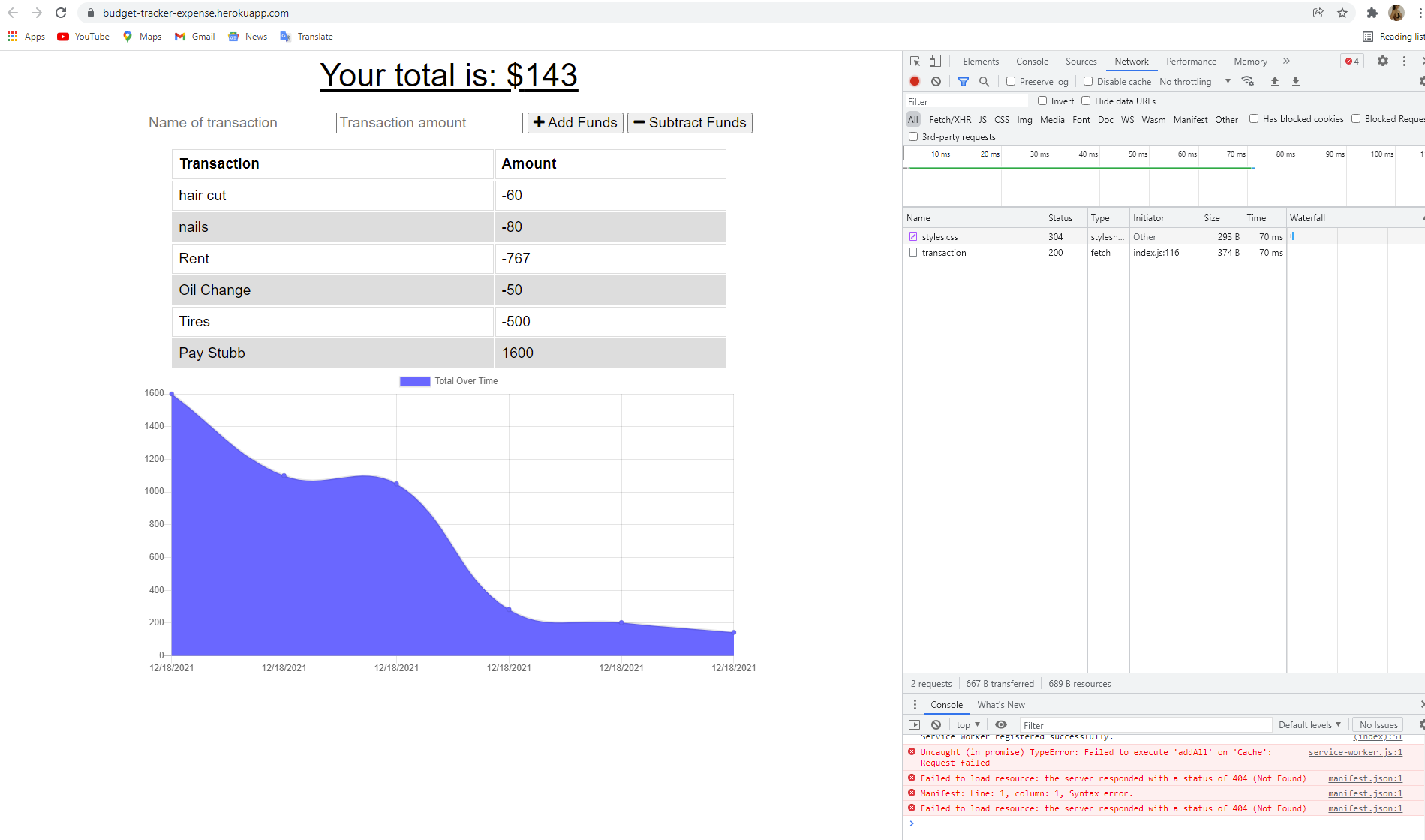Toggle device emulation mode
Screen dimensions: 1425x840
point(934,61)
